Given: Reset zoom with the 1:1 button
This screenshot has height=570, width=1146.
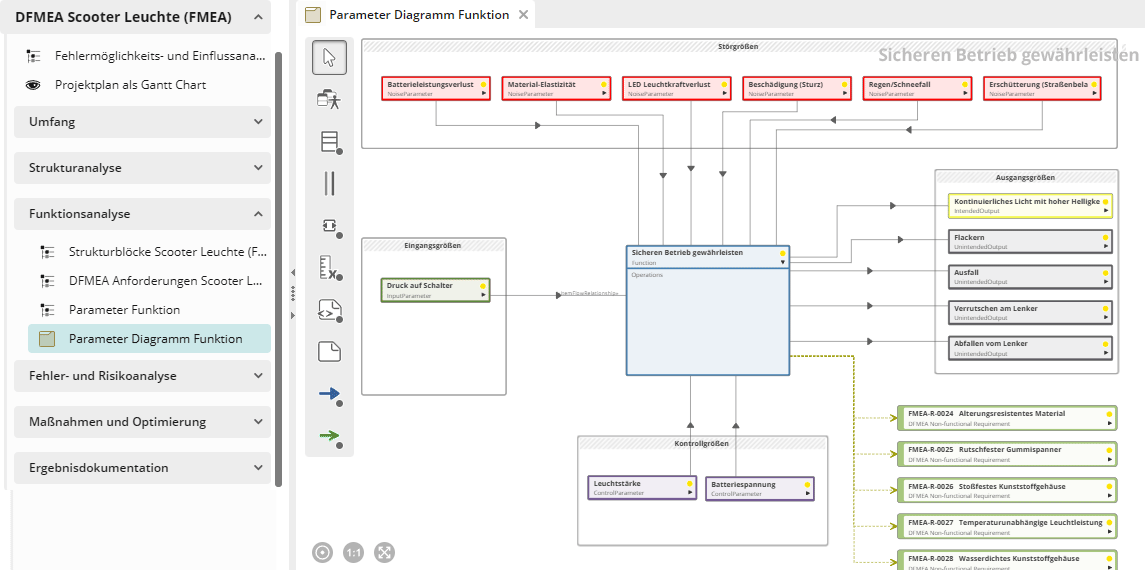Looking at the screenshot, I should click(x=354, y=552).
